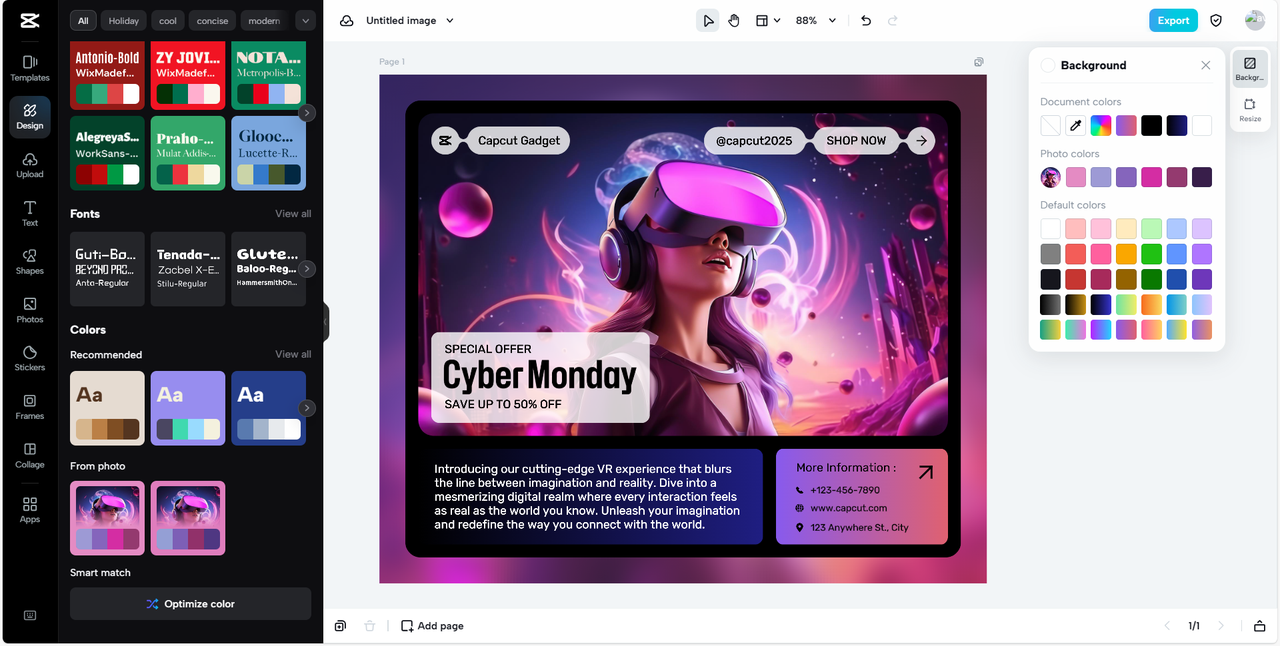Image resolution: width=1280 pixels, height=646 pixels.
Task: Open the Apps sidebar panel
Action: [x=30, y=510]
